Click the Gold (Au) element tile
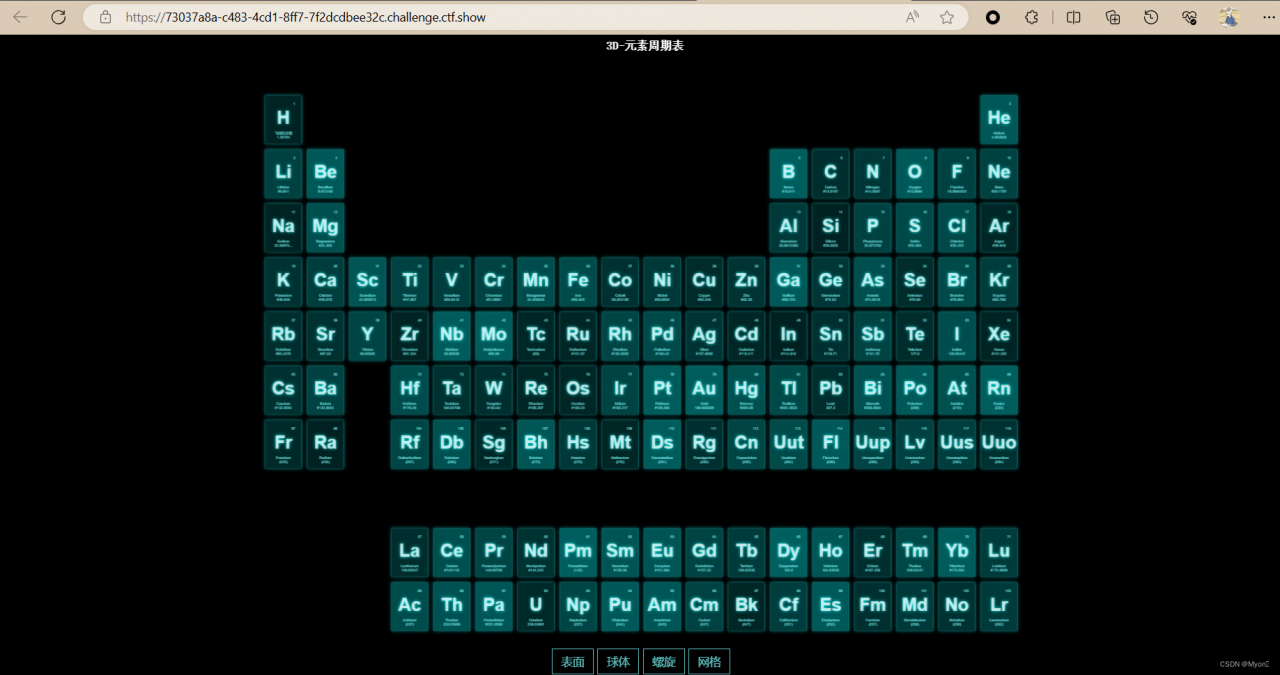This screenshot has width=1280, height=675. pyautogui.click(x=704, y=389)
